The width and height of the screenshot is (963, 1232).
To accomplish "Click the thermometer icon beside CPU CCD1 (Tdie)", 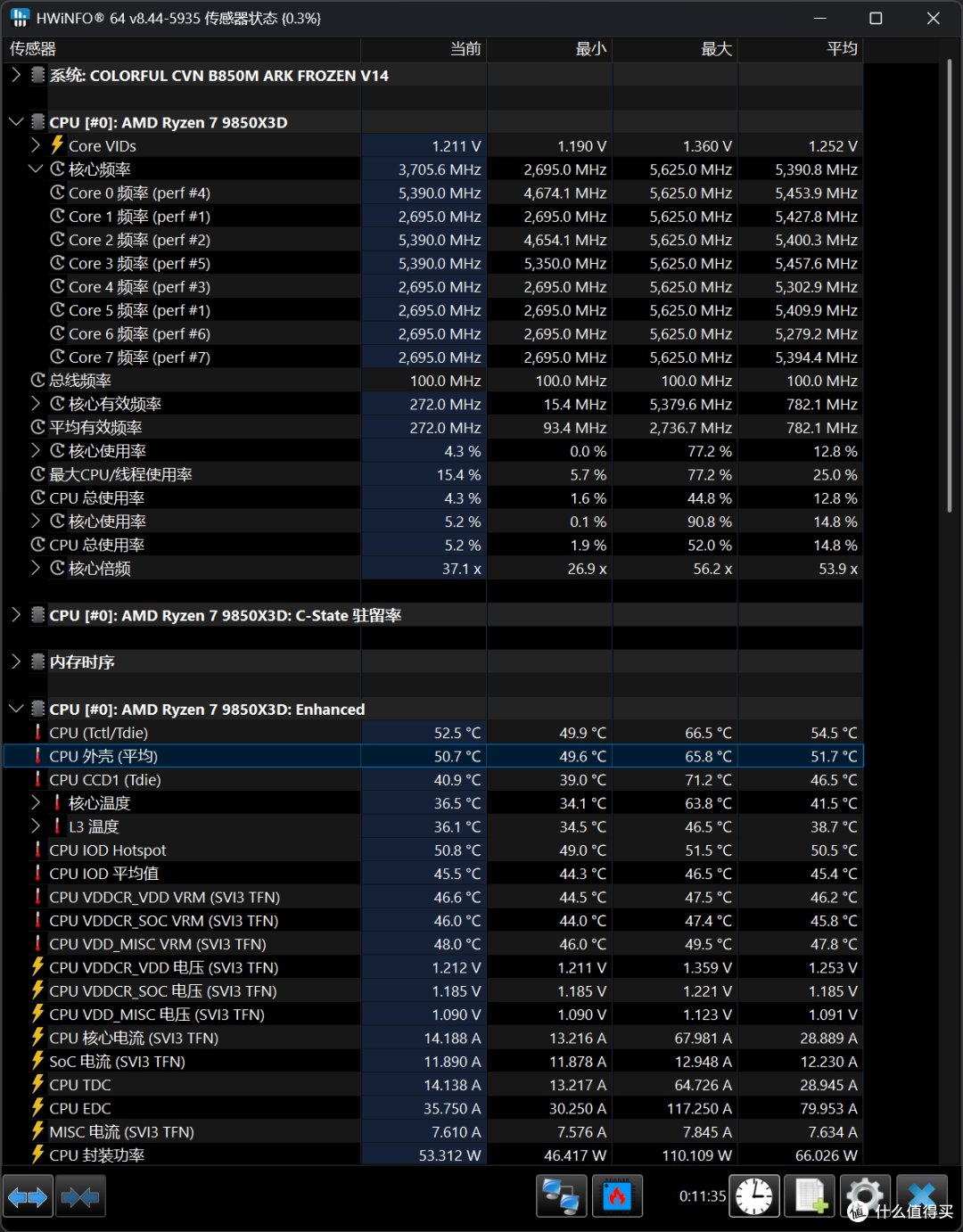I will (37, 779).
